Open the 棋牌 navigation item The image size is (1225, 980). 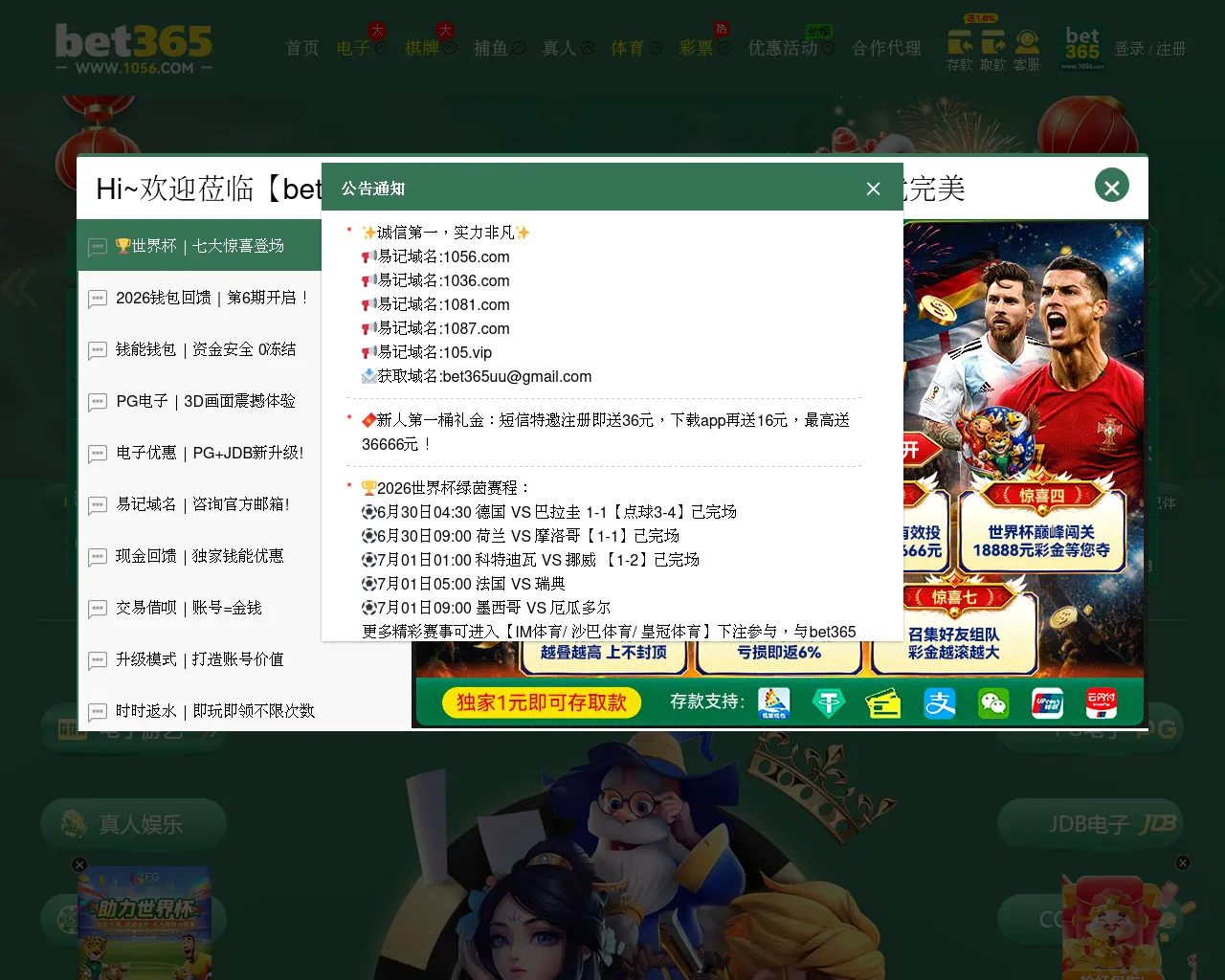[x=422, y=48]
